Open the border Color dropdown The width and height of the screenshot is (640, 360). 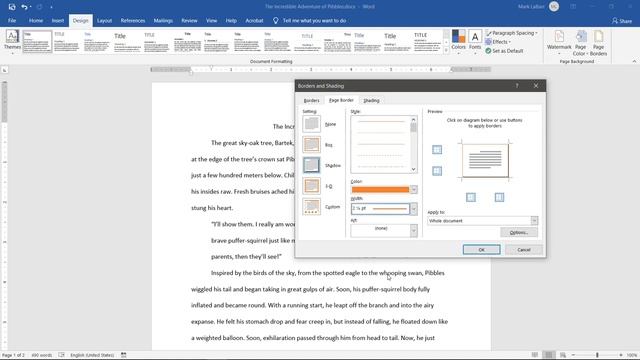413,190
